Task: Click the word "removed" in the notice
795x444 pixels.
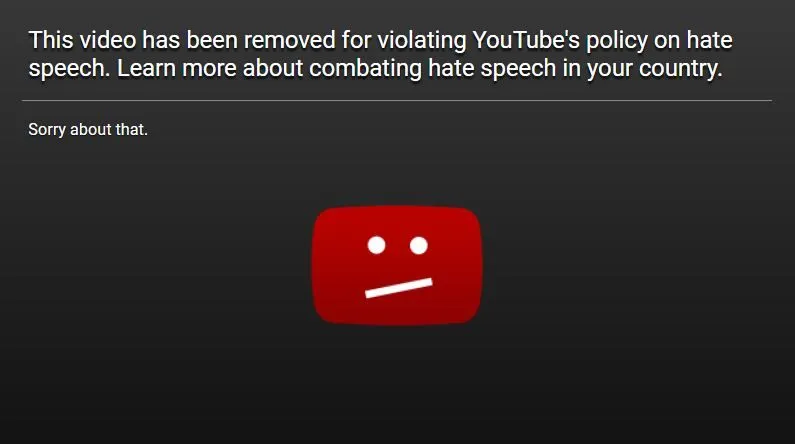Action: 290,41
